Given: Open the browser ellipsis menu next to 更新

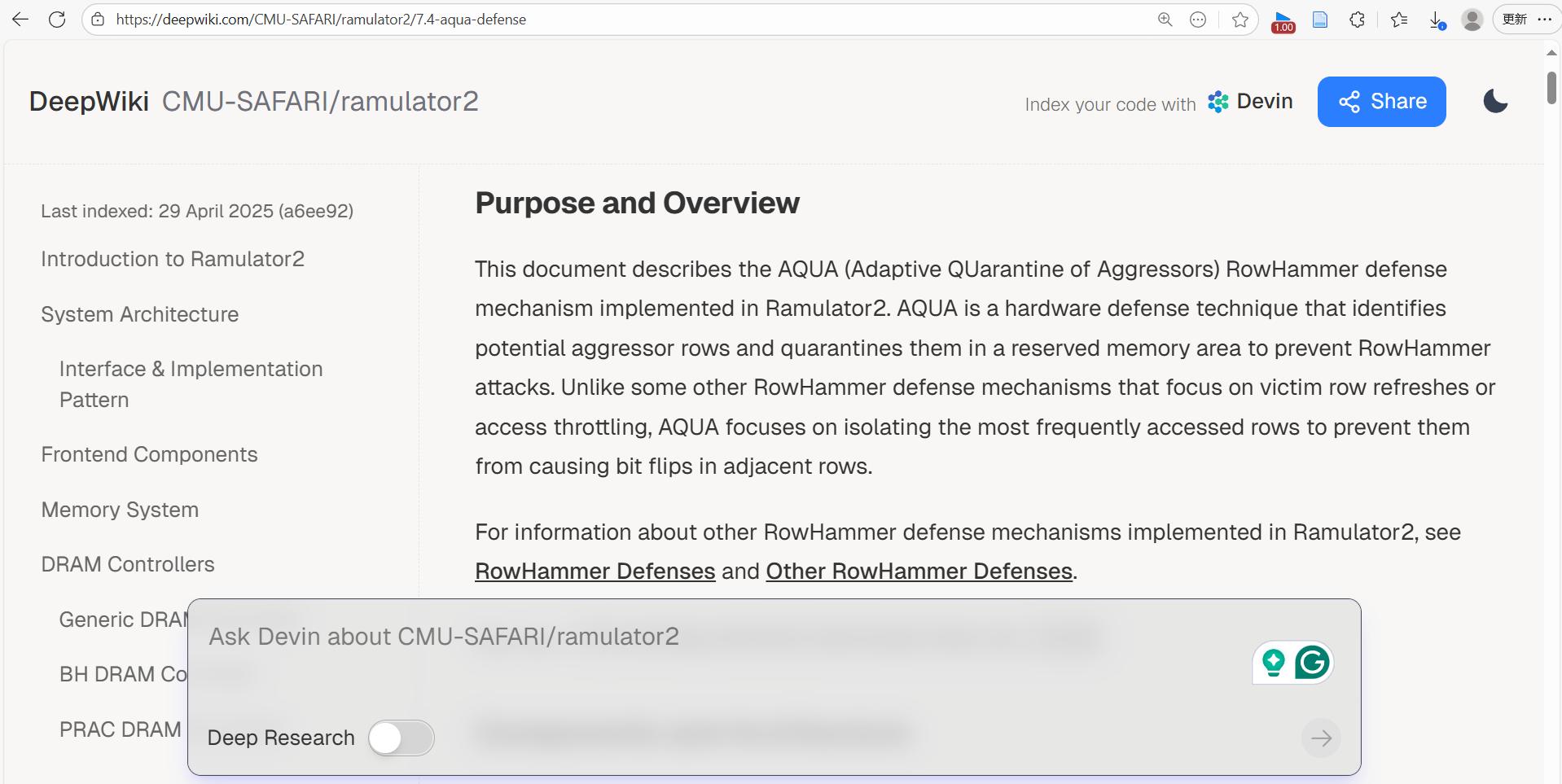Looking at the screenshot, I should pyautogui.click(x=1544, y=20).
